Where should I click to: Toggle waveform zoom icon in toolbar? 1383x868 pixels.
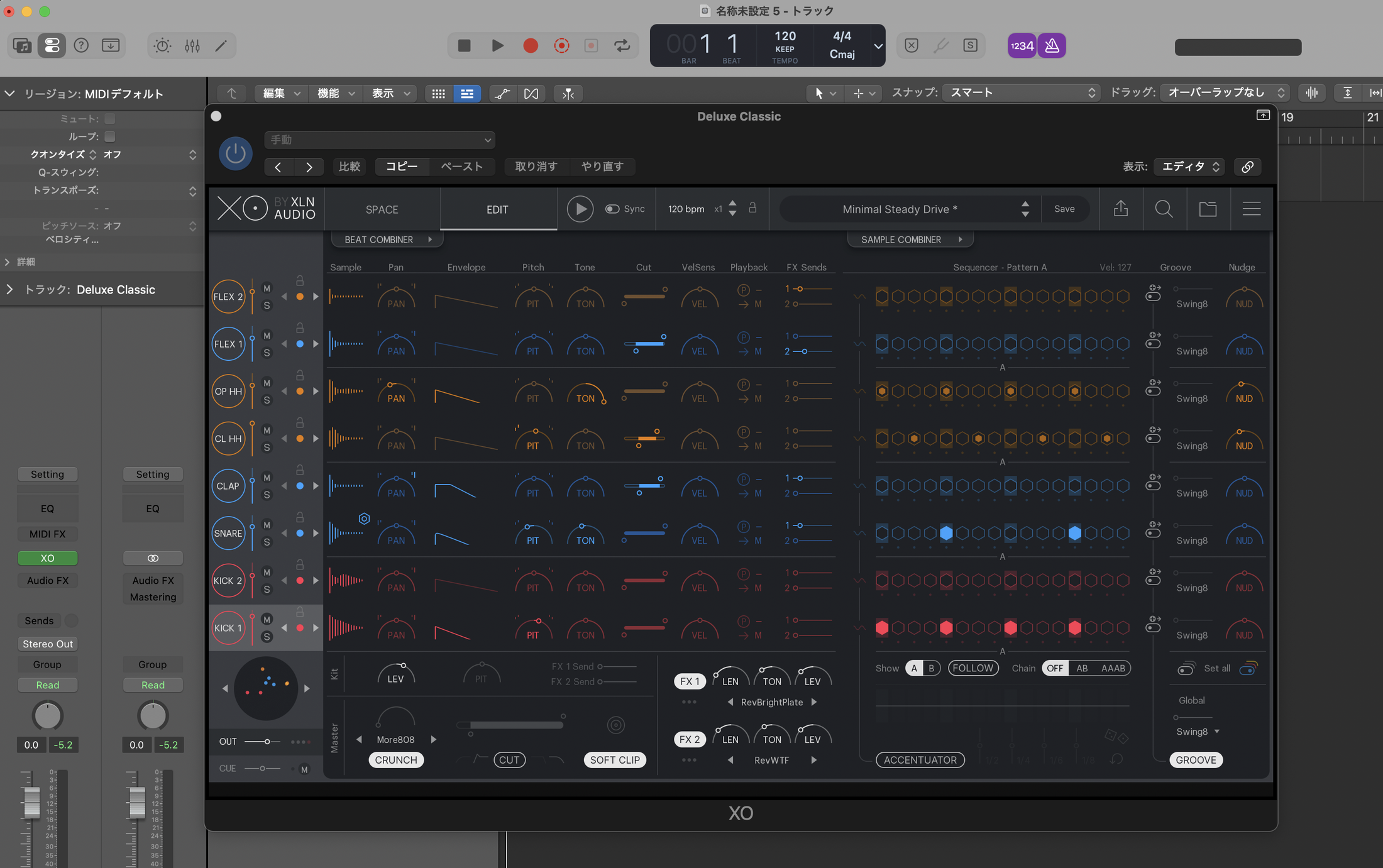1312,93
